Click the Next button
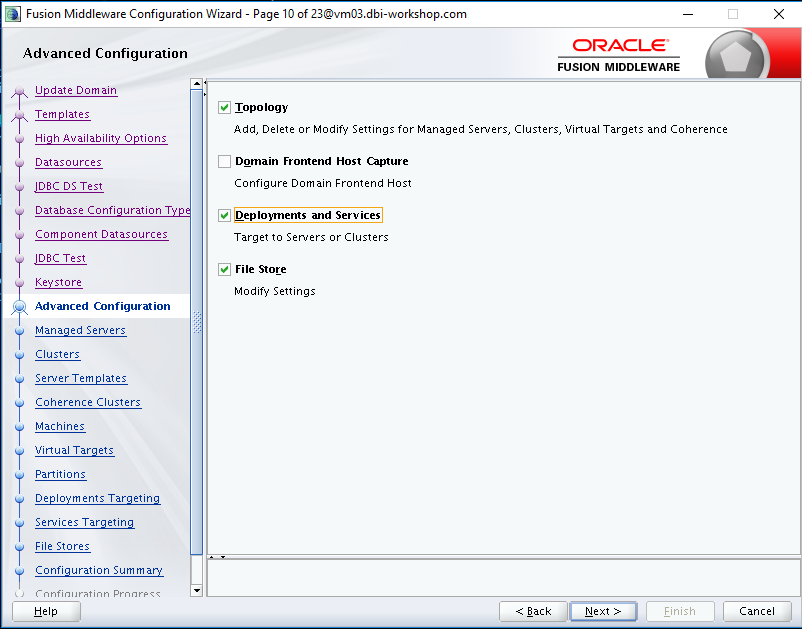 (x=603, y=611)
